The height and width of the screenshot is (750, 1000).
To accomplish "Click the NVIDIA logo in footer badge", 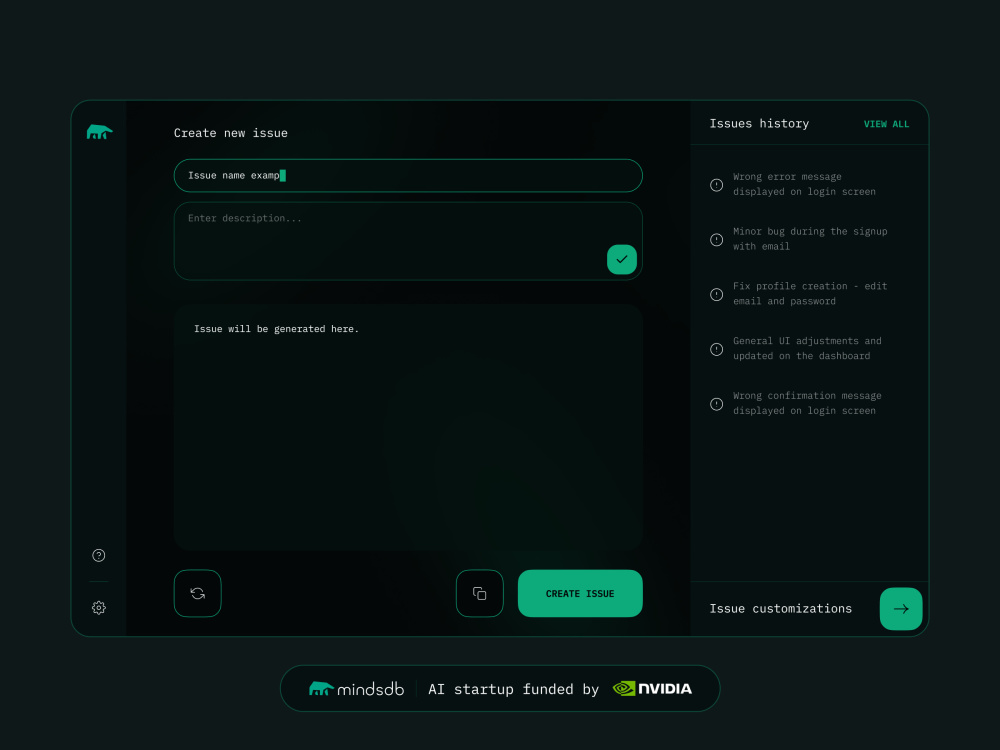I will (x=652, y=689).
